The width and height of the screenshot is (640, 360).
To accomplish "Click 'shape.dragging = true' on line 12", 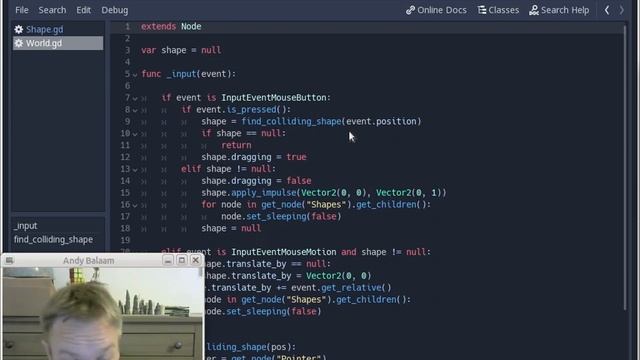I will (x=253, y=157).
